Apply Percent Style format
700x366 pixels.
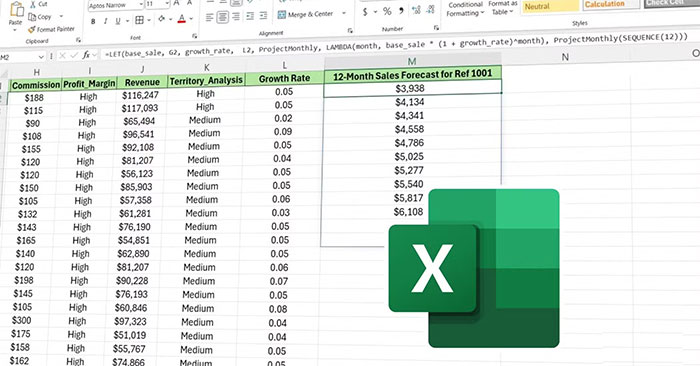tap(387, 11)
